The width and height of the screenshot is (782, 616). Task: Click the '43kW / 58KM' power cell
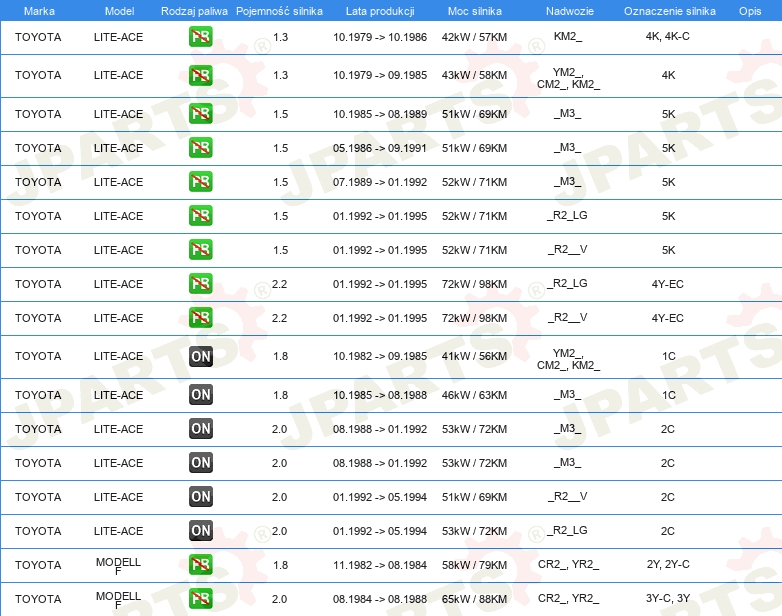tap(474, 75)
